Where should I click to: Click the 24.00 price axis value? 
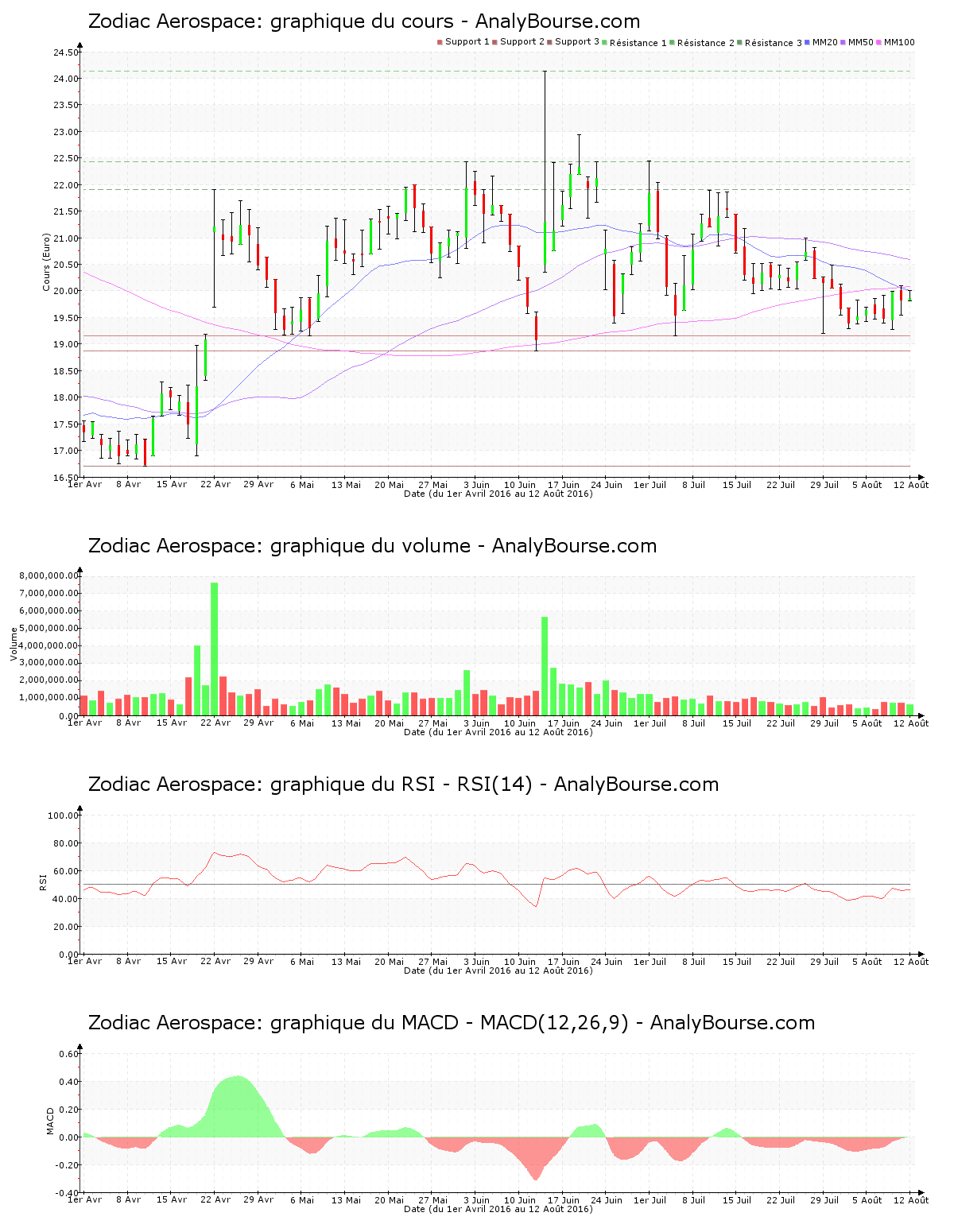(x=66, y=79)
